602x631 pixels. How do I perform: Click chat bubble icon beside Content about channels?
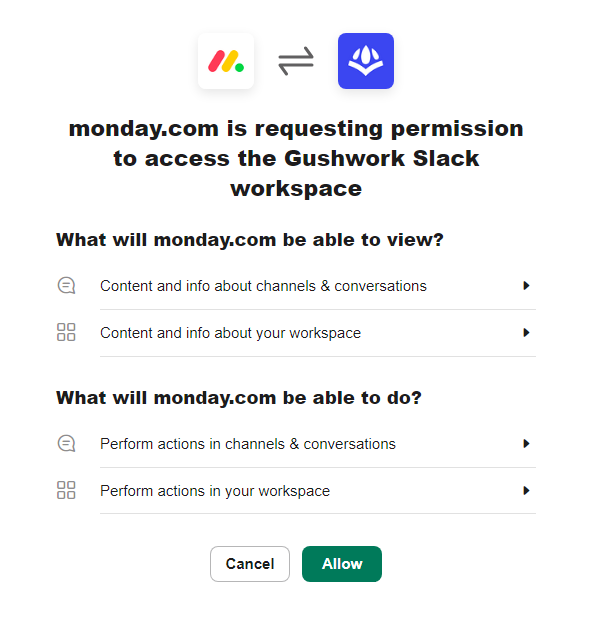(66, 286)
